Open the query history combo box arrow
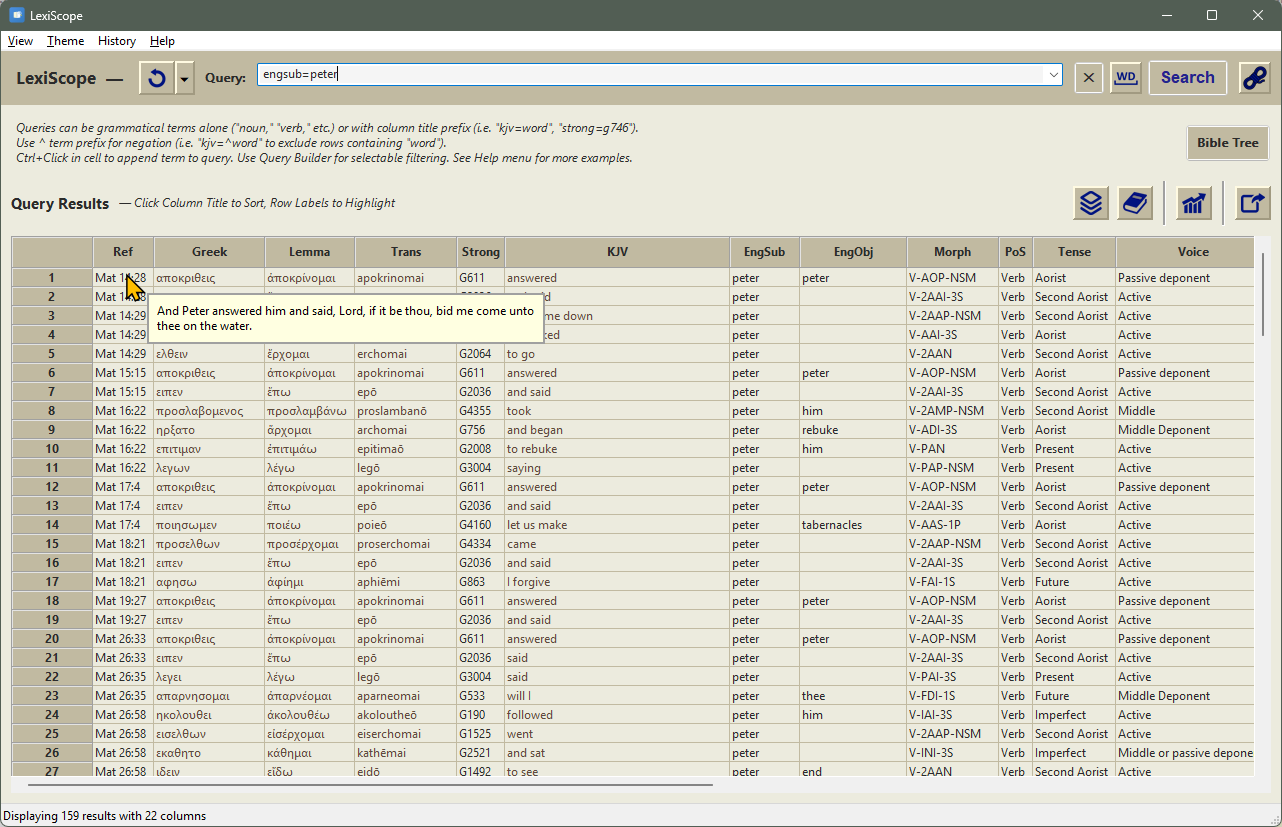 pos(1053,75)
